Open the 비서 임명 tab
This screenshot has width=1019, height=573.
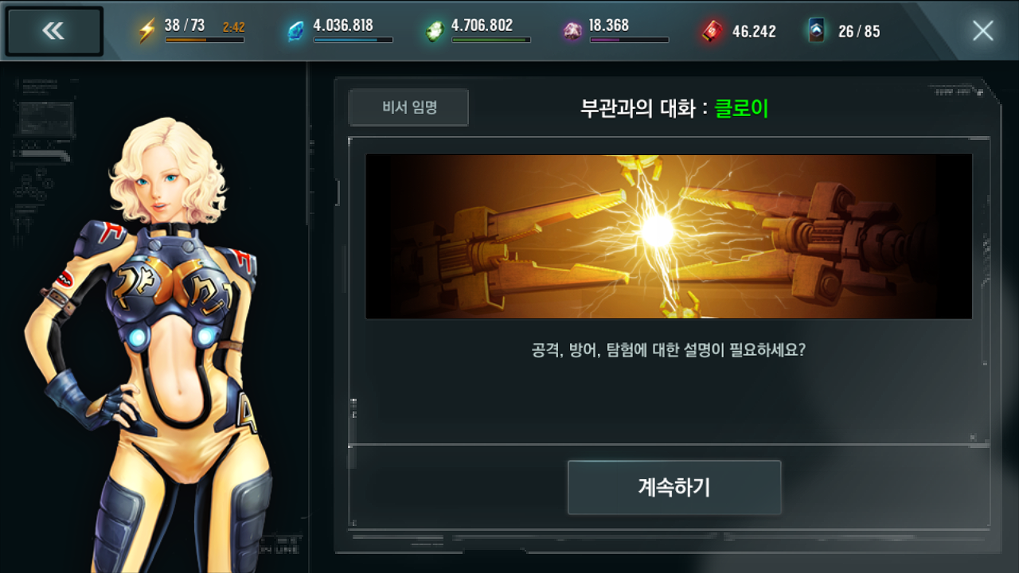pos(409,107)
